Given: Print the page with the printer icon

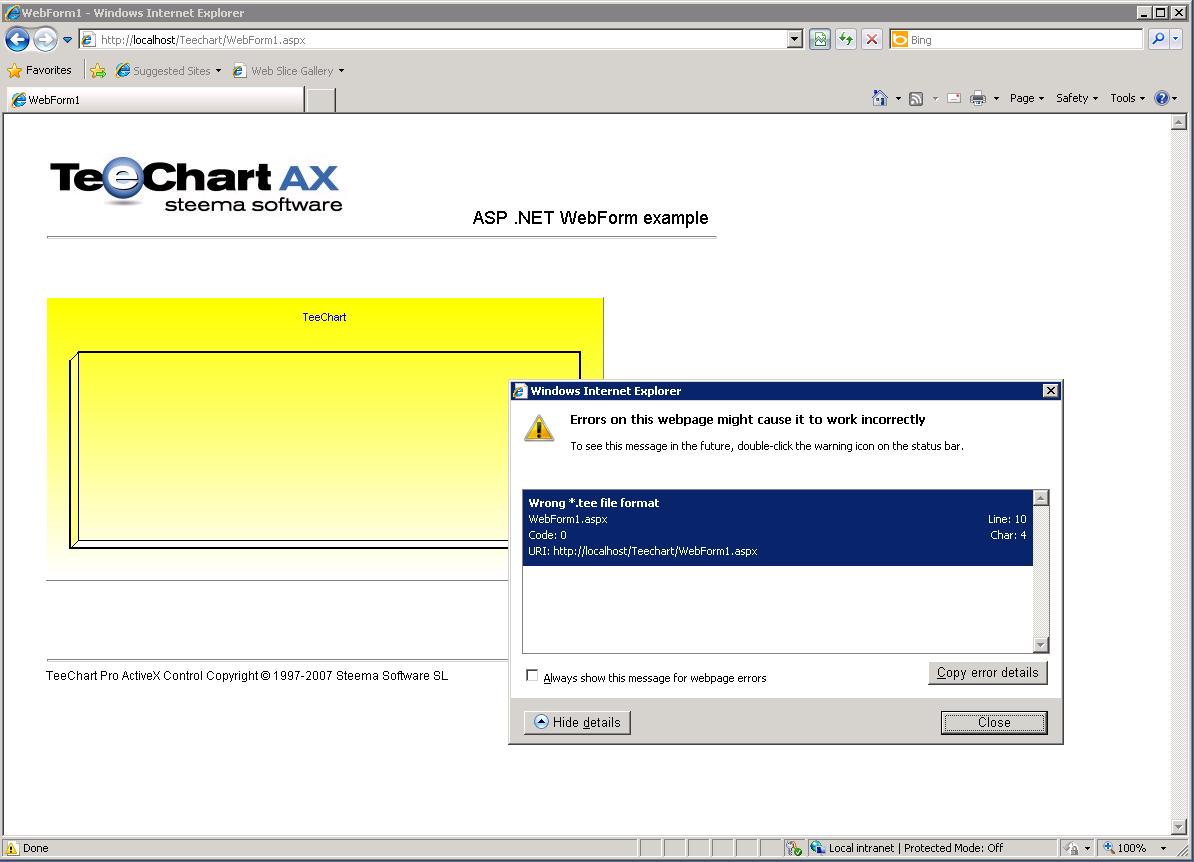Looking at the screenshot, I should tap(978, 98).
